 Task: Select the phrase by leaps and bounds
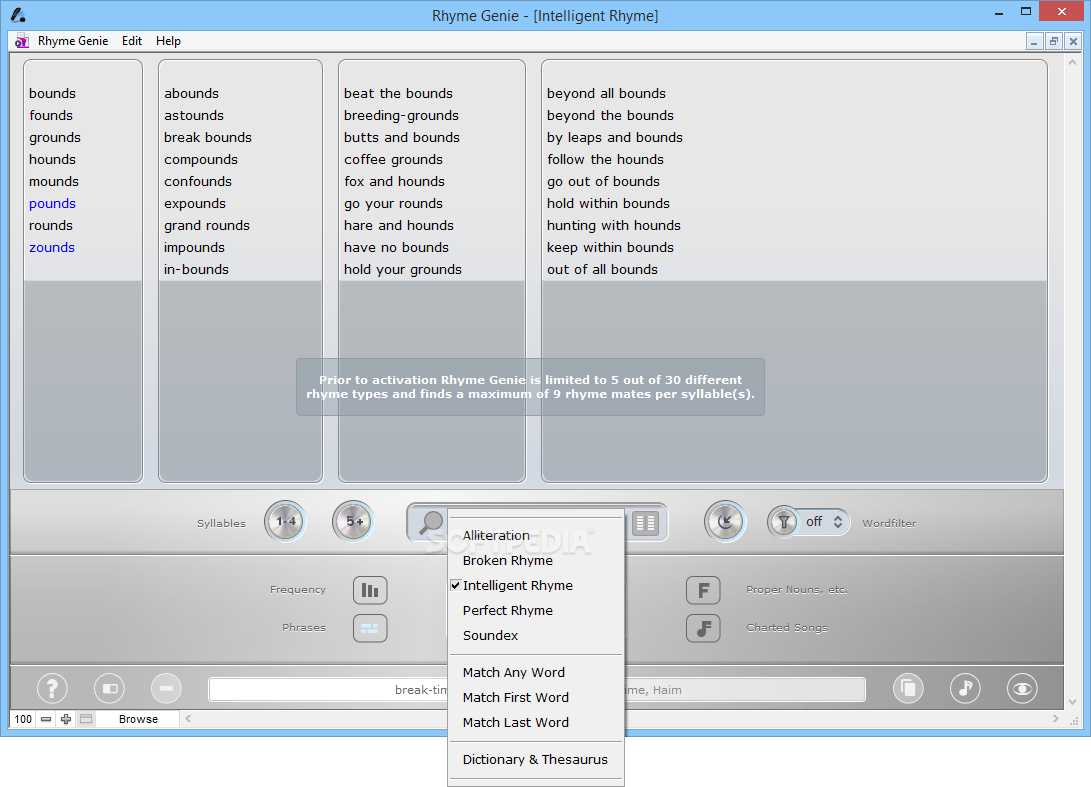point(614,137)
